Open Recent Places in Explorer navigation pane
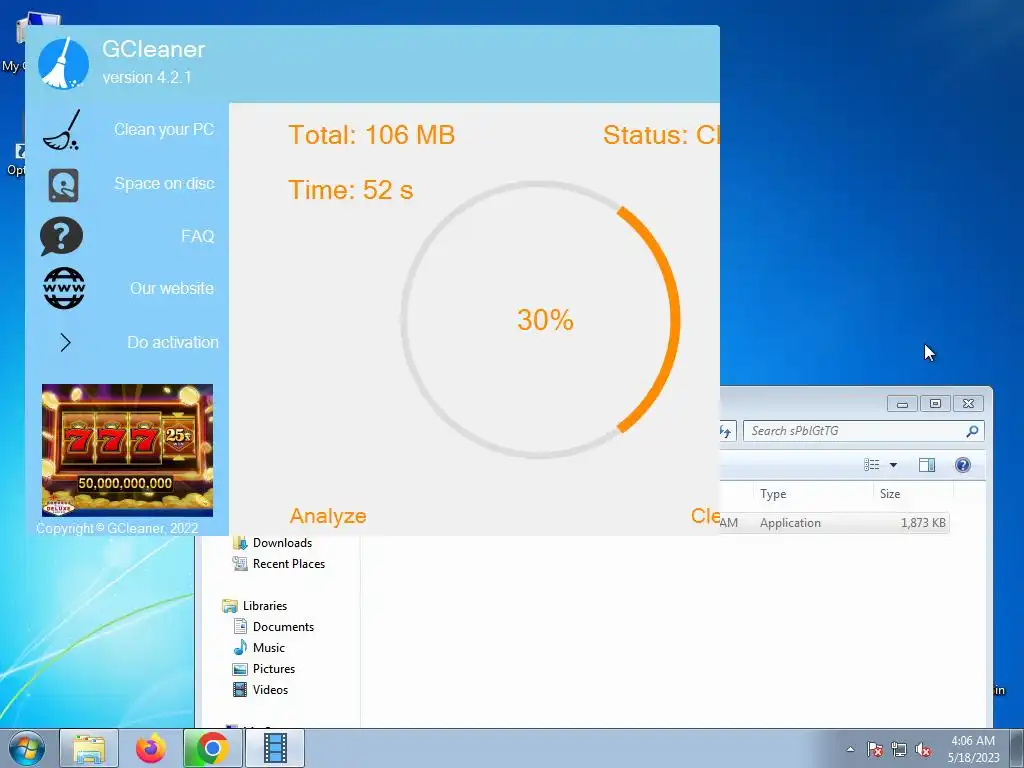Image resolution: width=1024 pixels, height=768 pixels. click(289, 564)
